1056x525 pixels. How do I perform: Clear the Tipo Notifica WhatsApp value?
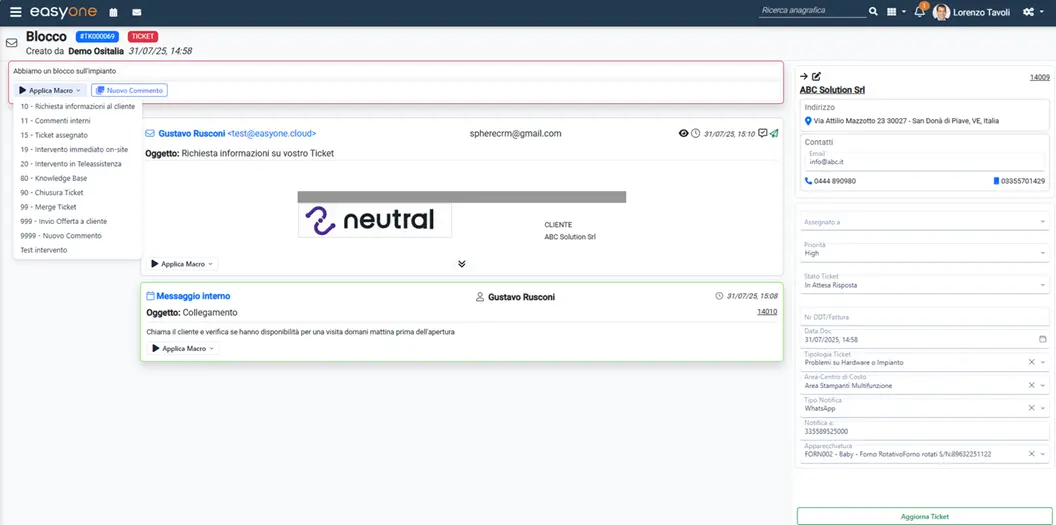pos(1031,408)
